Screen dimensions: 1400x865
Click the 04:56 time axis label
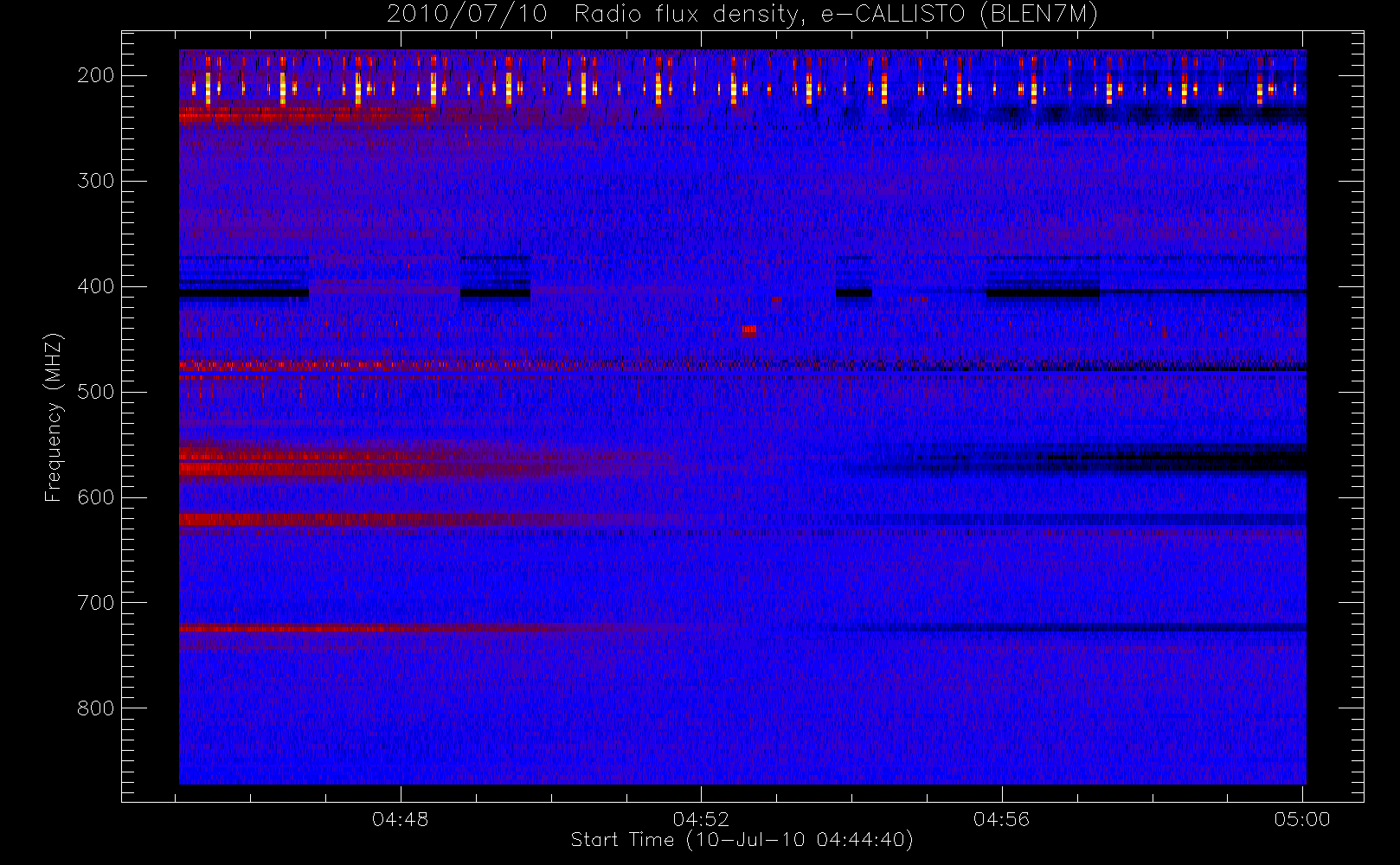1001,819
